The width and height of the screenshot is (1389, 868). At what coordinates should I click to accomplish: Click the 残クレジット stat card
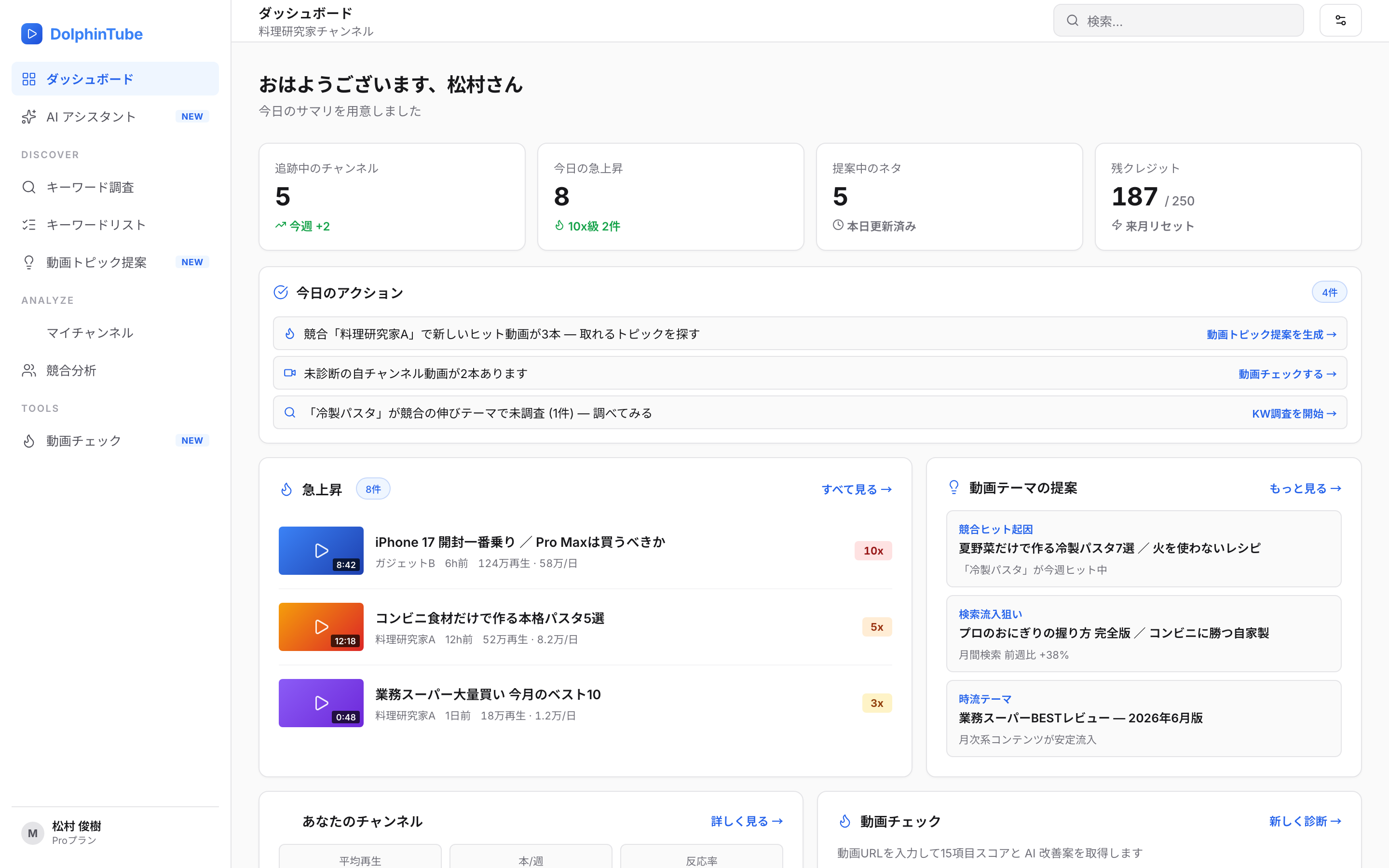(x=1228, y=196)
